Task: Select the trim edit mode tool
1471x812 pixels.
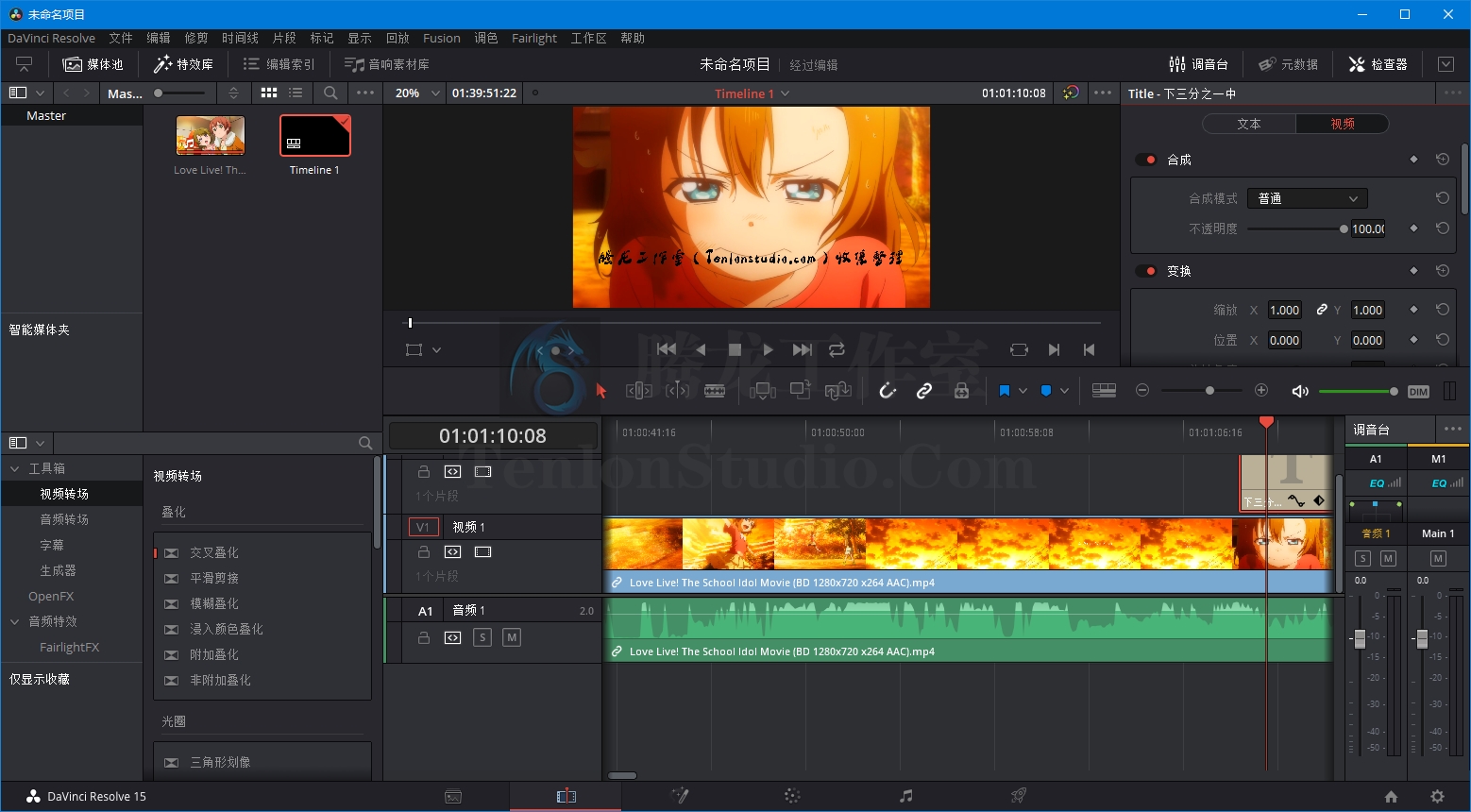Action: pyautogui.click(x=639, y=391)
